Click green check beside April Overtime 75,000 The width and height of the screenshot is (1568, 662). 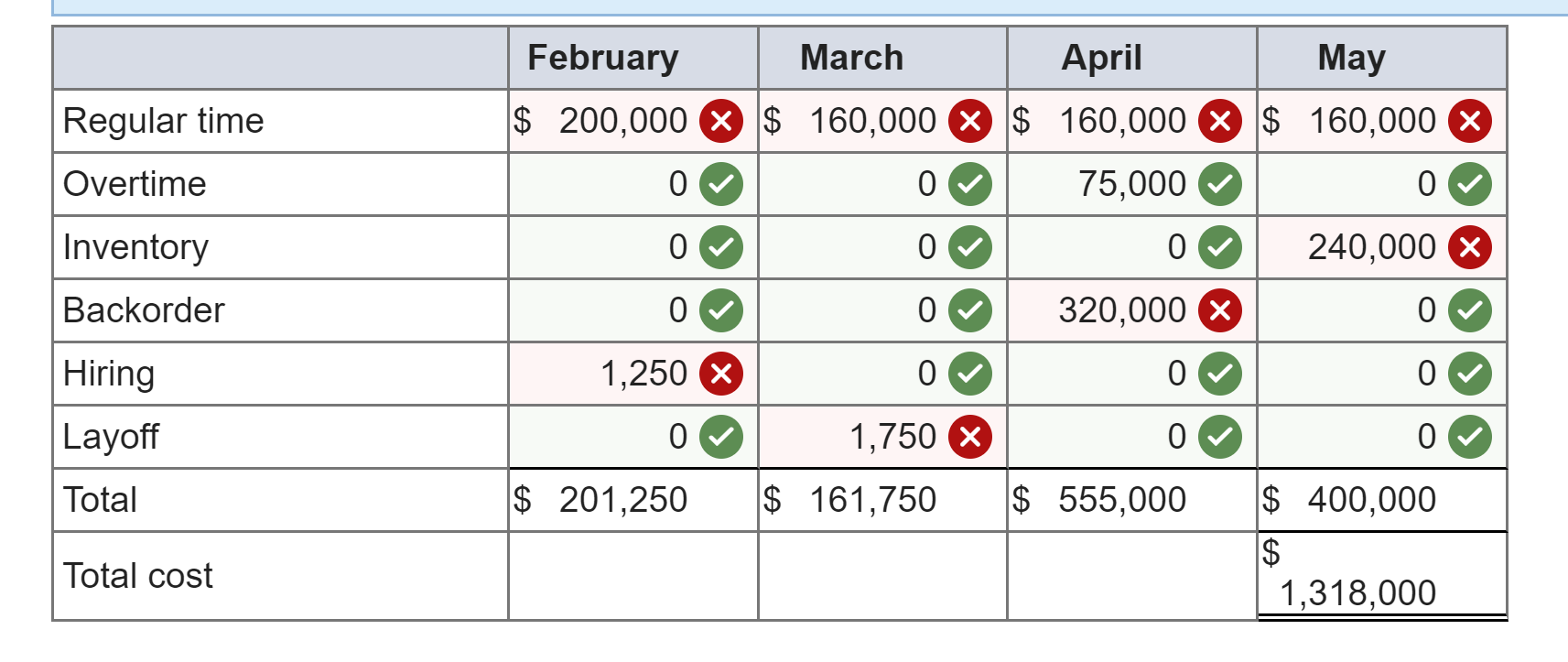pos(1220,184)
